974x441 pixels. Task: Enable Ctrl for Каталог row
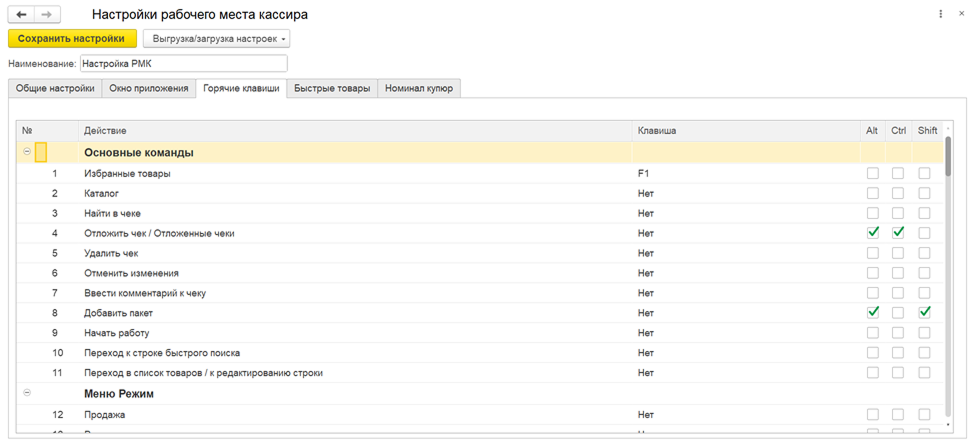click(x=898, y=193)
